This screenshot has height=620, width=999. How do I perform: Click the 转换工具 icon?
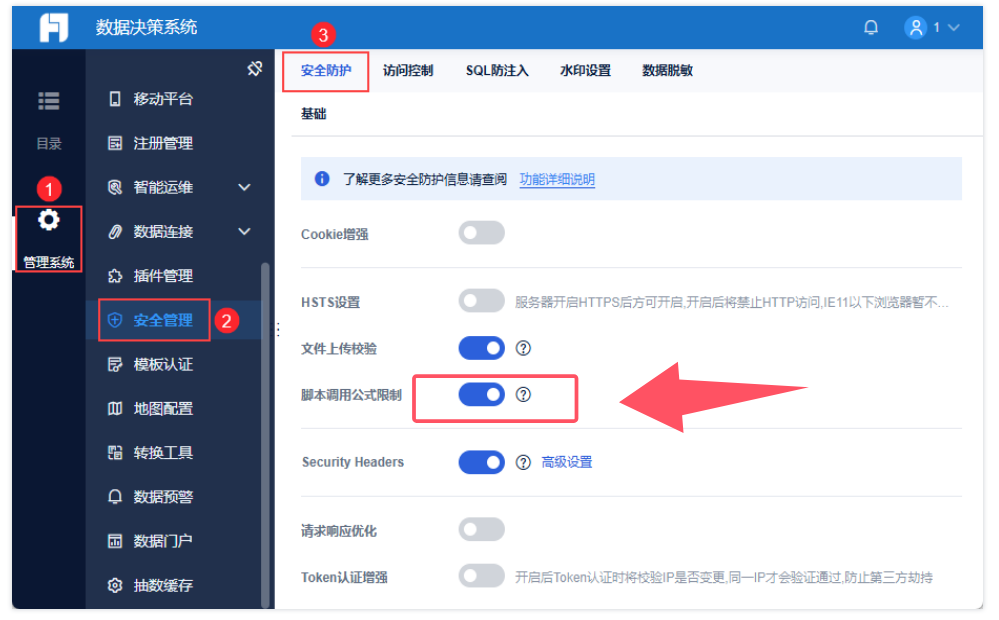(115, 452)
